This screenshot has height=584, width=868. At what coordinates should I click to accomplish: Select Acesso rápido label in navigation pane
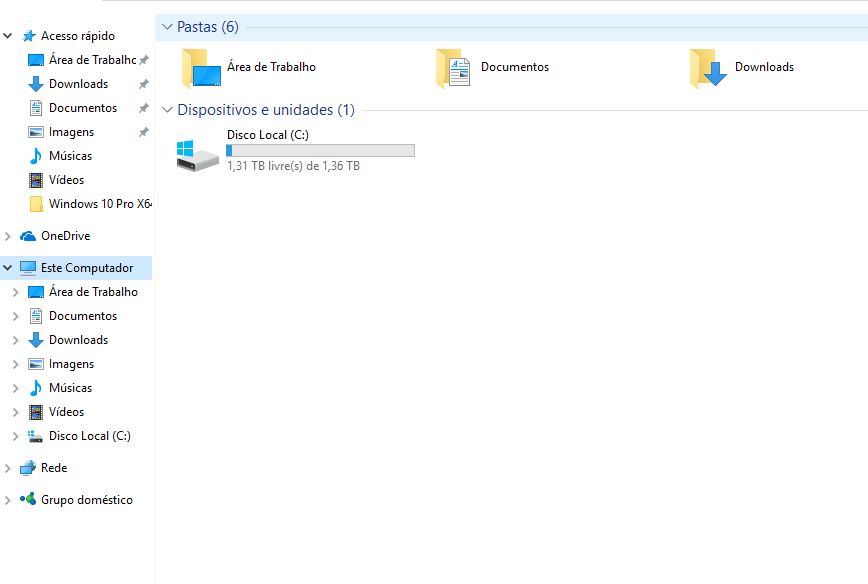point(78,36)
